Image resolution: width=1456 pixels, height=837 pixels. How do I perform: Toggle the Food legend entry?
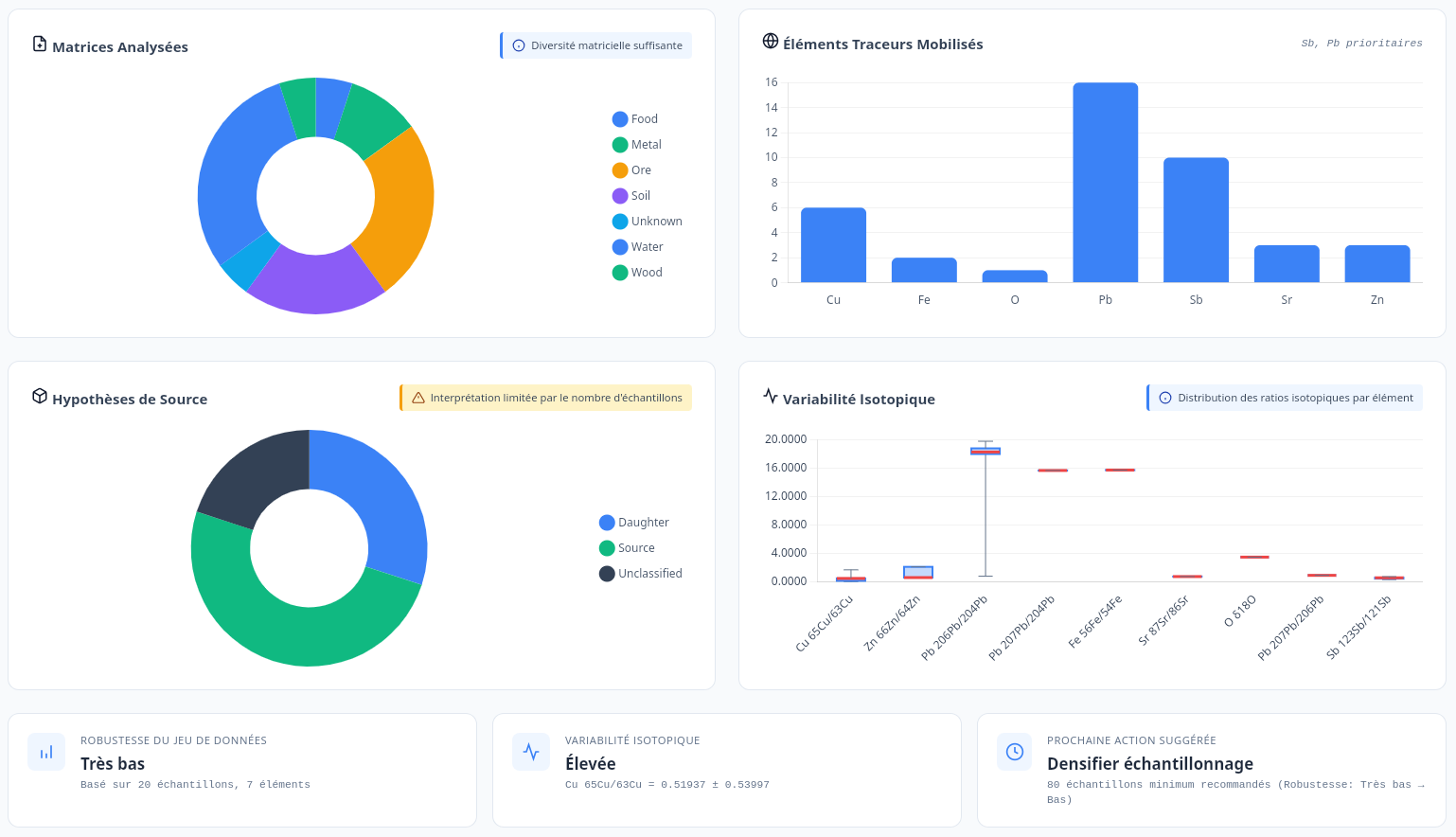(635, 118)
